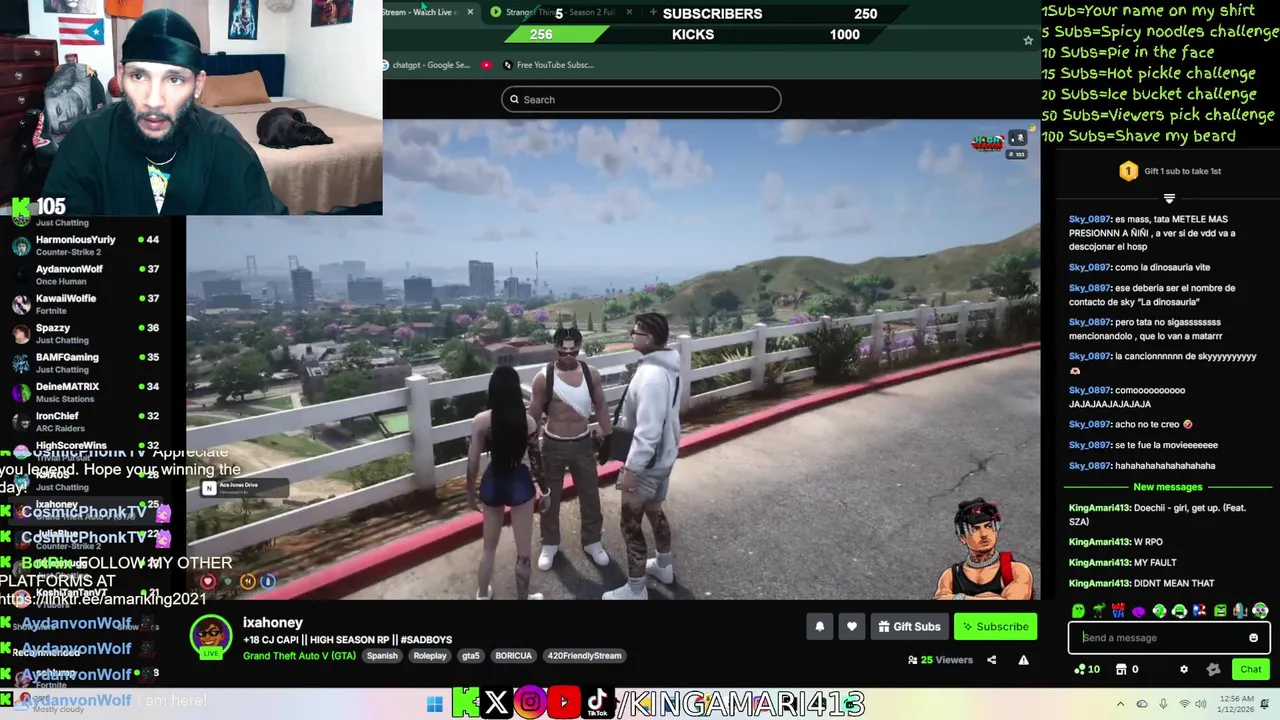Viewport: 1280px width, 720px height.
Task: Click Gift 1 sub to take 1st
Action: coord(1169,171)
